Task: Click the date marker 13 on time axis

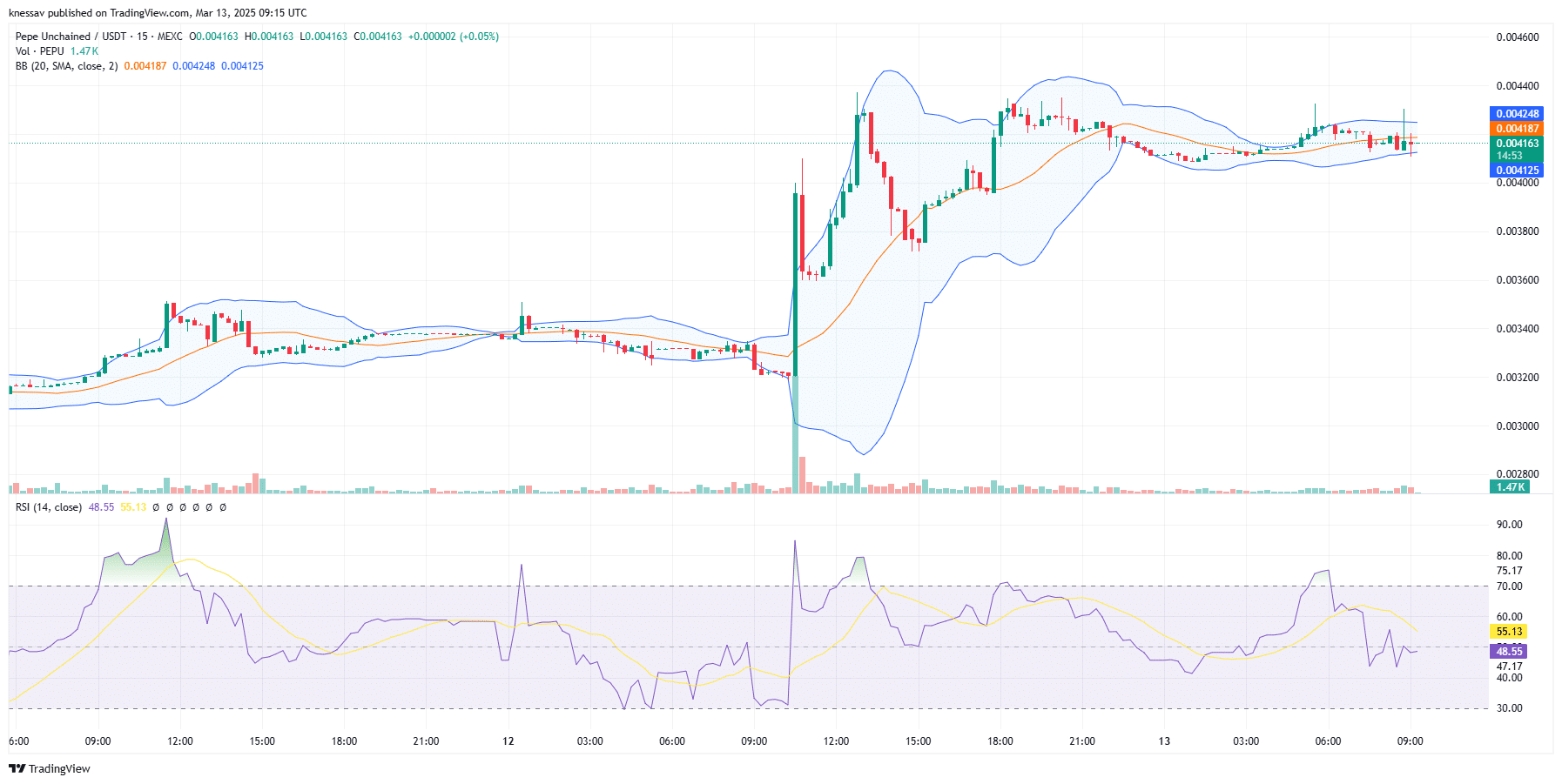Action: (1164, 741)
